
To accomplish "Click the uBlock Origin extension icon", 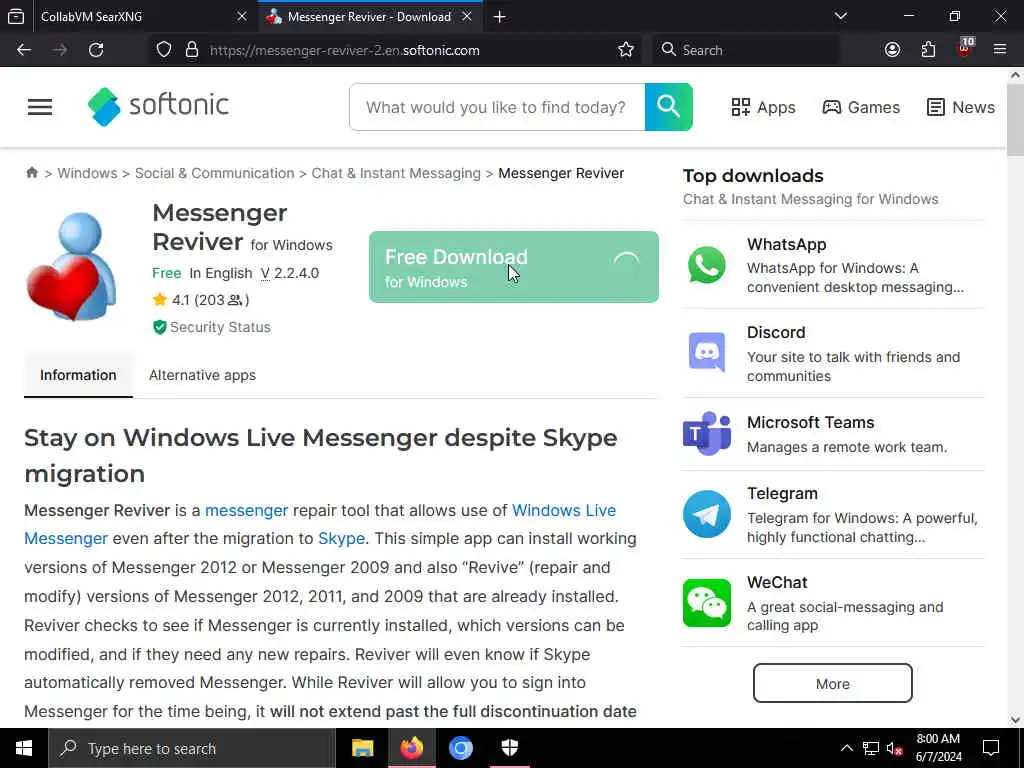I will [x=965, y=48].
